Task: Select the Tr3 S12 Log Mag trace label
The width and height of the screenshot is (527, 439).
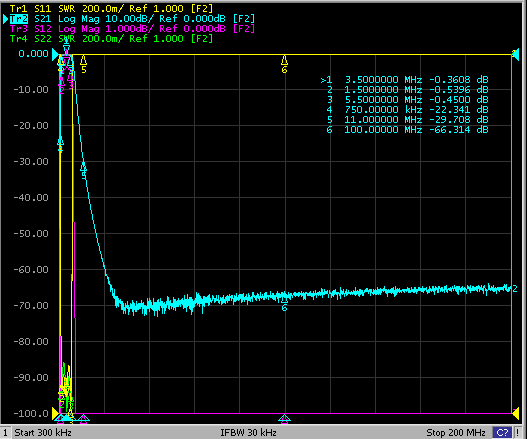Action: point(132,29)
